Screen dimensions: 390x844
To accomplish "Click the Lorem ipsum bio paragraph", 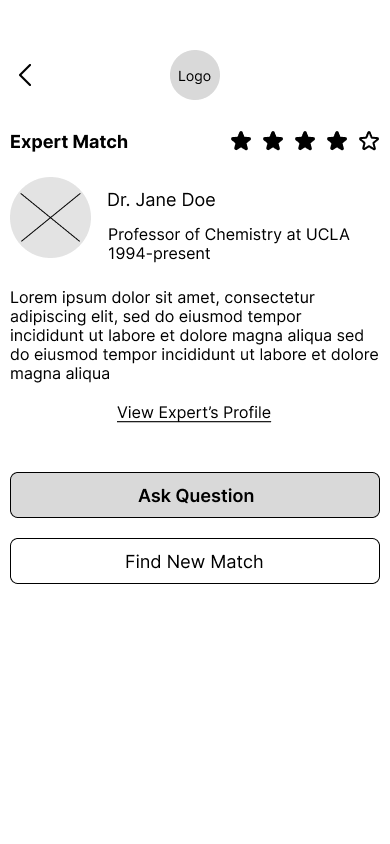I will (194, 335).
